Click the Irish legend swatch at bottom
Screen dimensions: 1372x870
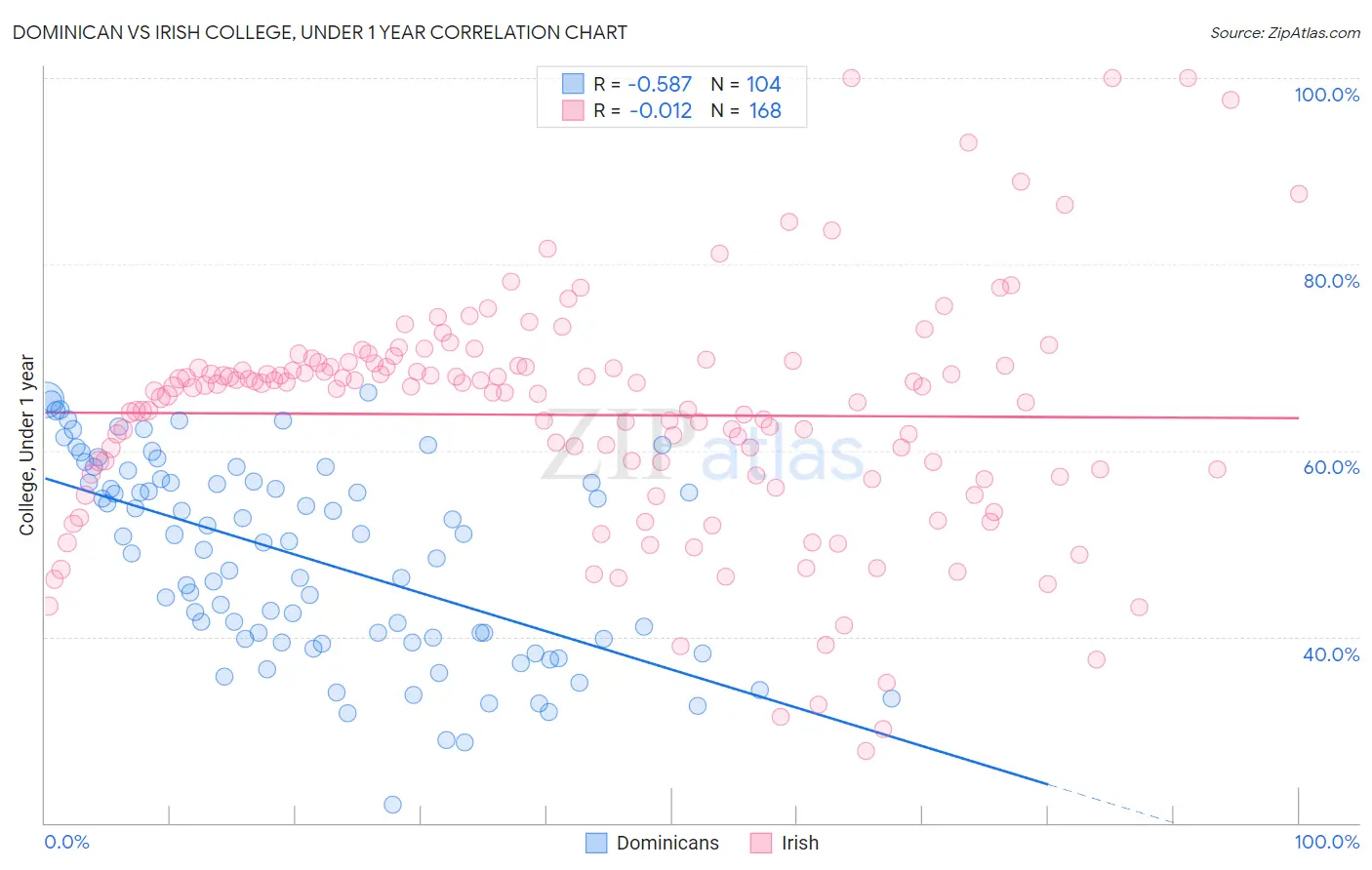click(x=761, y=843)
